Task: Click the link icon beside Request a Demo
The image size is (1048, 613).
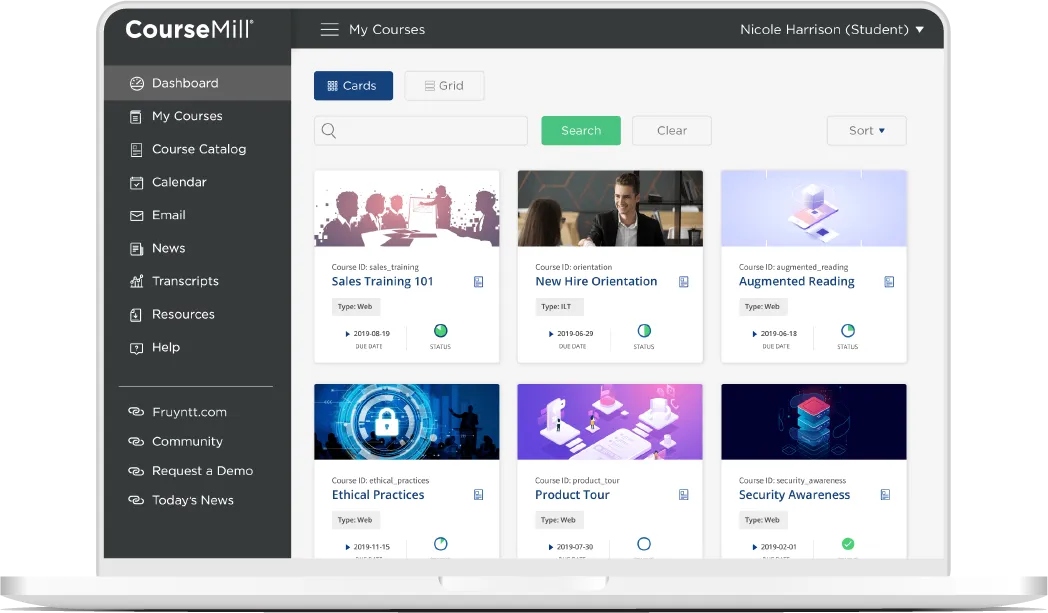Action: pos(136,471)
